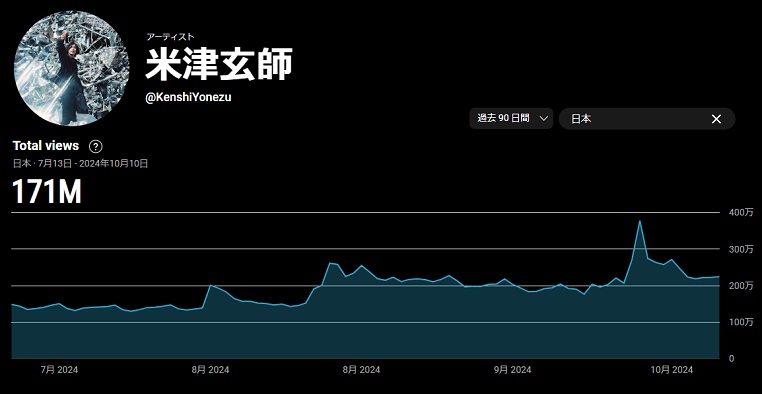Click the @KenshiYonezu channel handle
The image size is (762, 394).
click(x=189, y=97)
